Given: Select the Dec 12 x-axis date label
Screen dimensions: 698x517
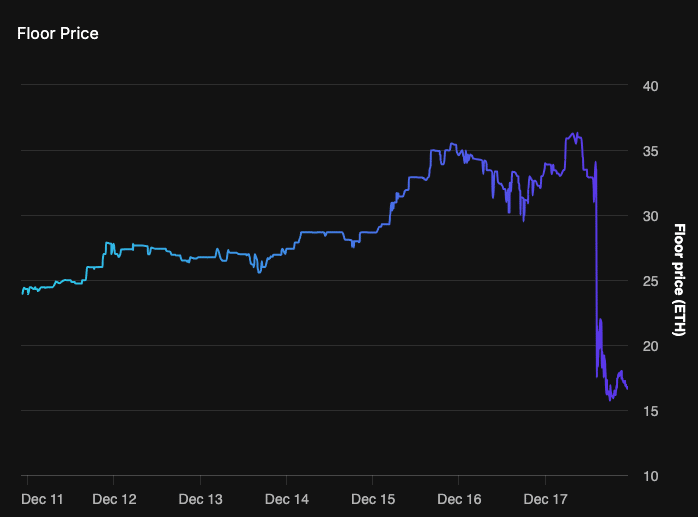Looking at the screenshot, I should [113, 499].
